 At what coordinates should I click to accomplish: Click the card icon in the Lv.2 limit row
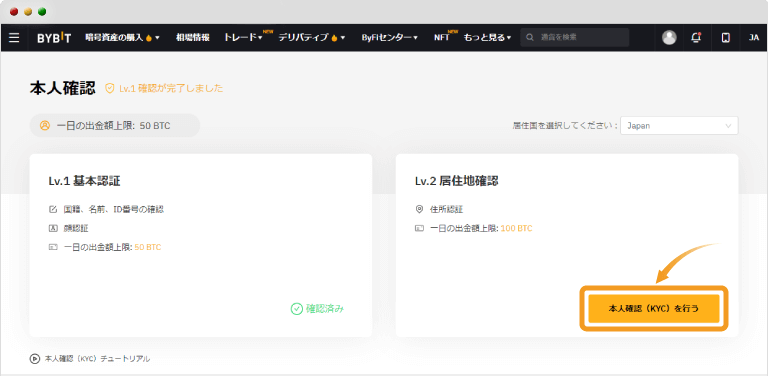(x=419, y=228)
